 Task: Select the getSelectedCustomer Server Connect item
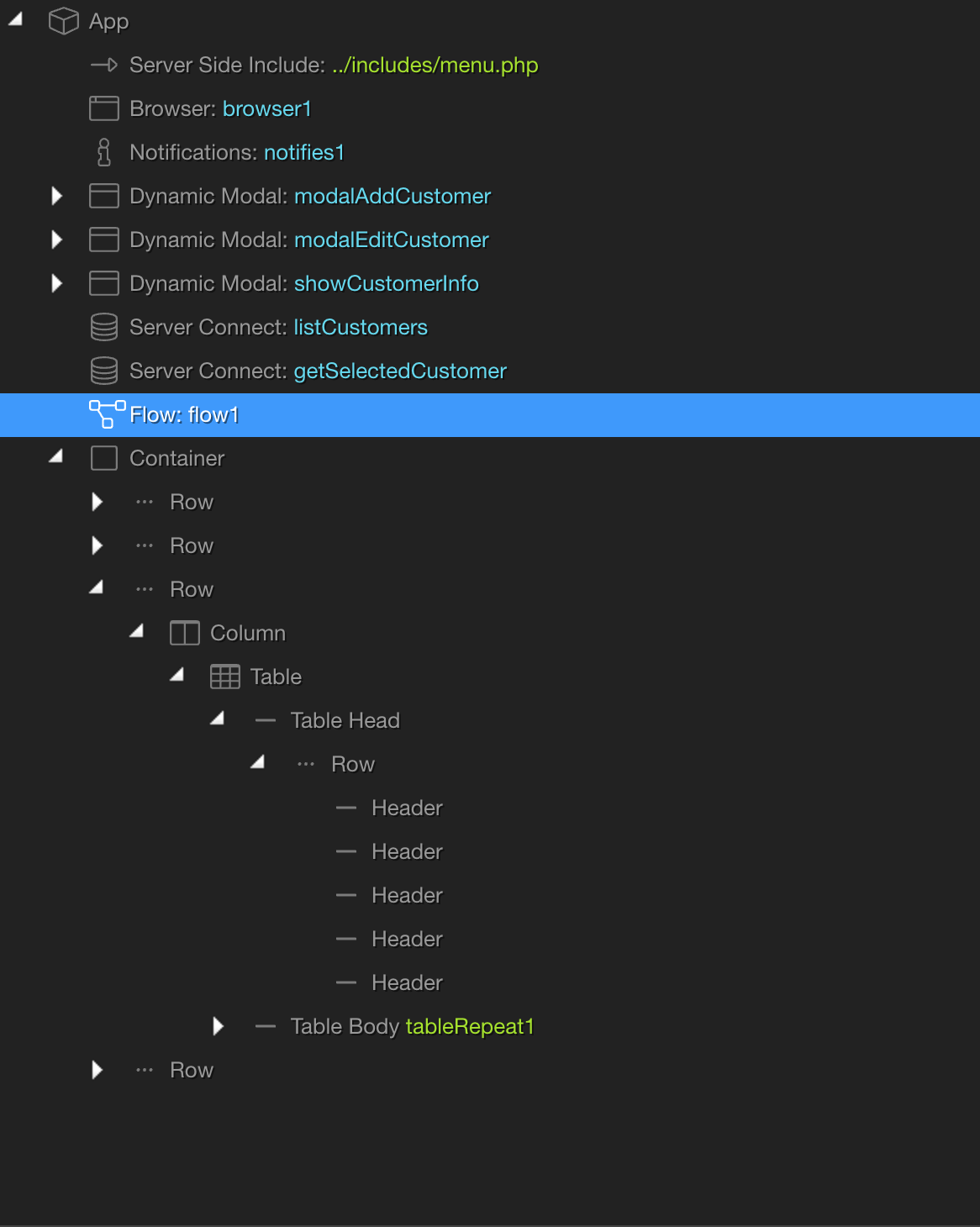click(399, 371)
